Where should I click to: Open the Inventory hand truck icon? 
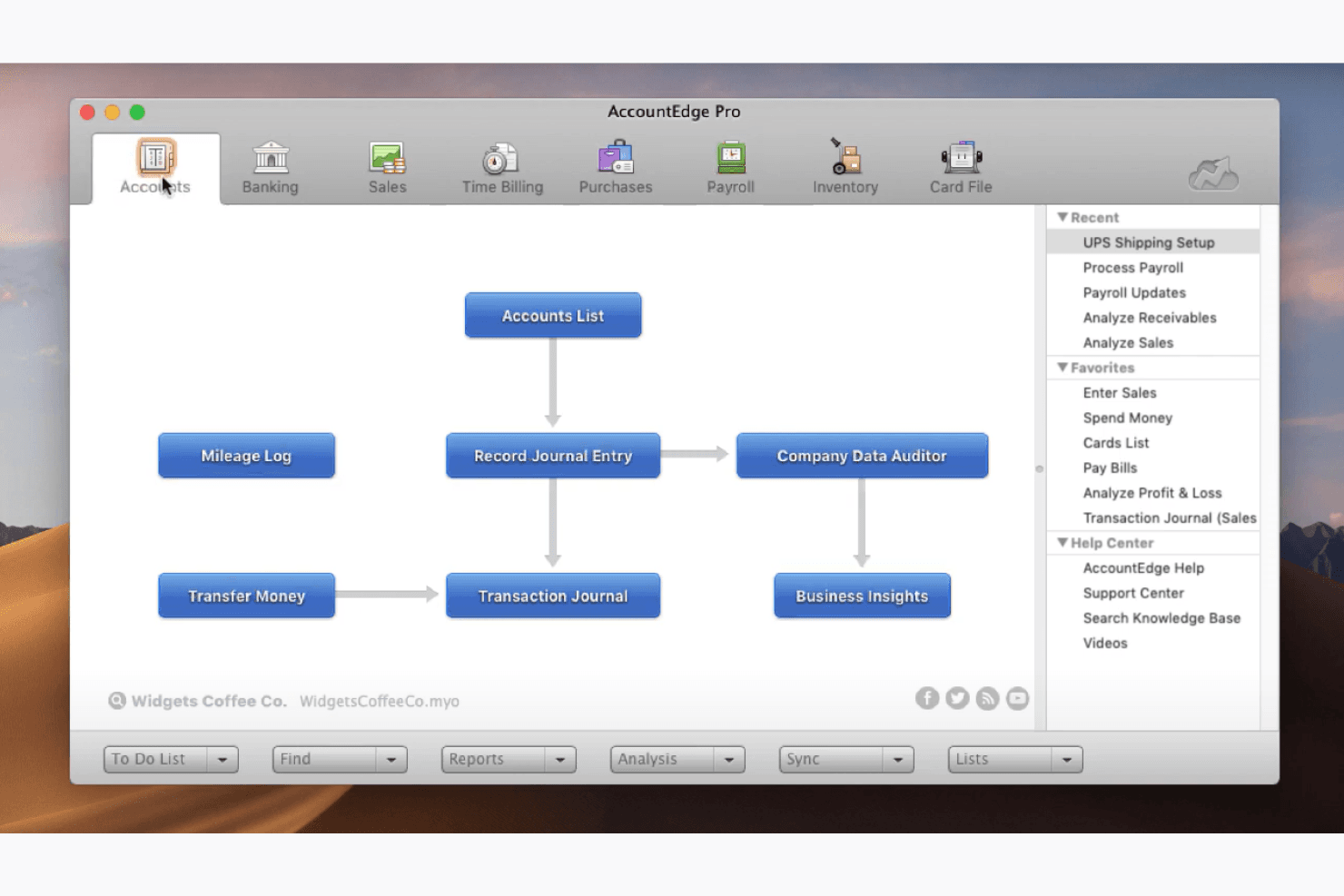(x=845, y=155)
